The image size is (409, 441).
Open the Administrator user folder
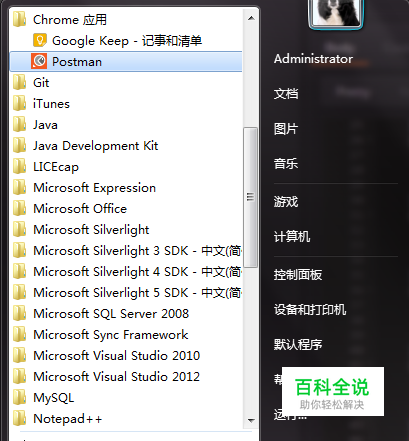point(313,59)
